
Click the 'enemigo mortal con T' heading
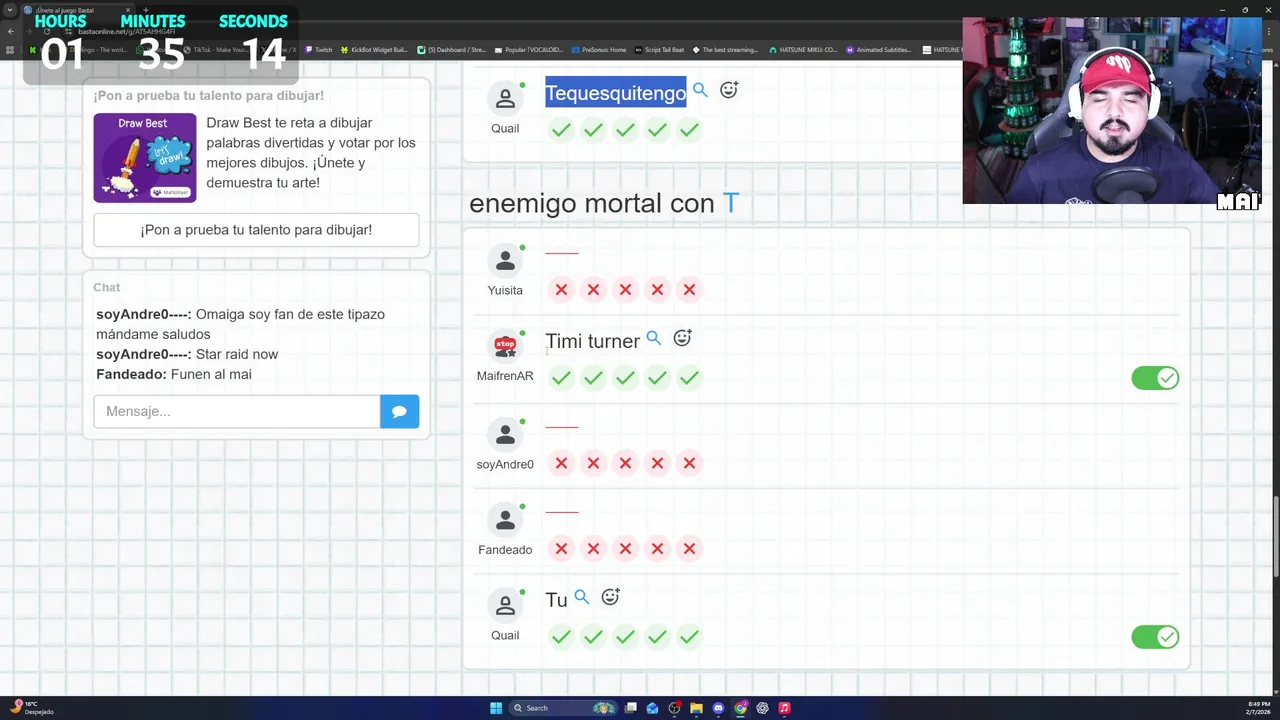click(x=604, y=203)
